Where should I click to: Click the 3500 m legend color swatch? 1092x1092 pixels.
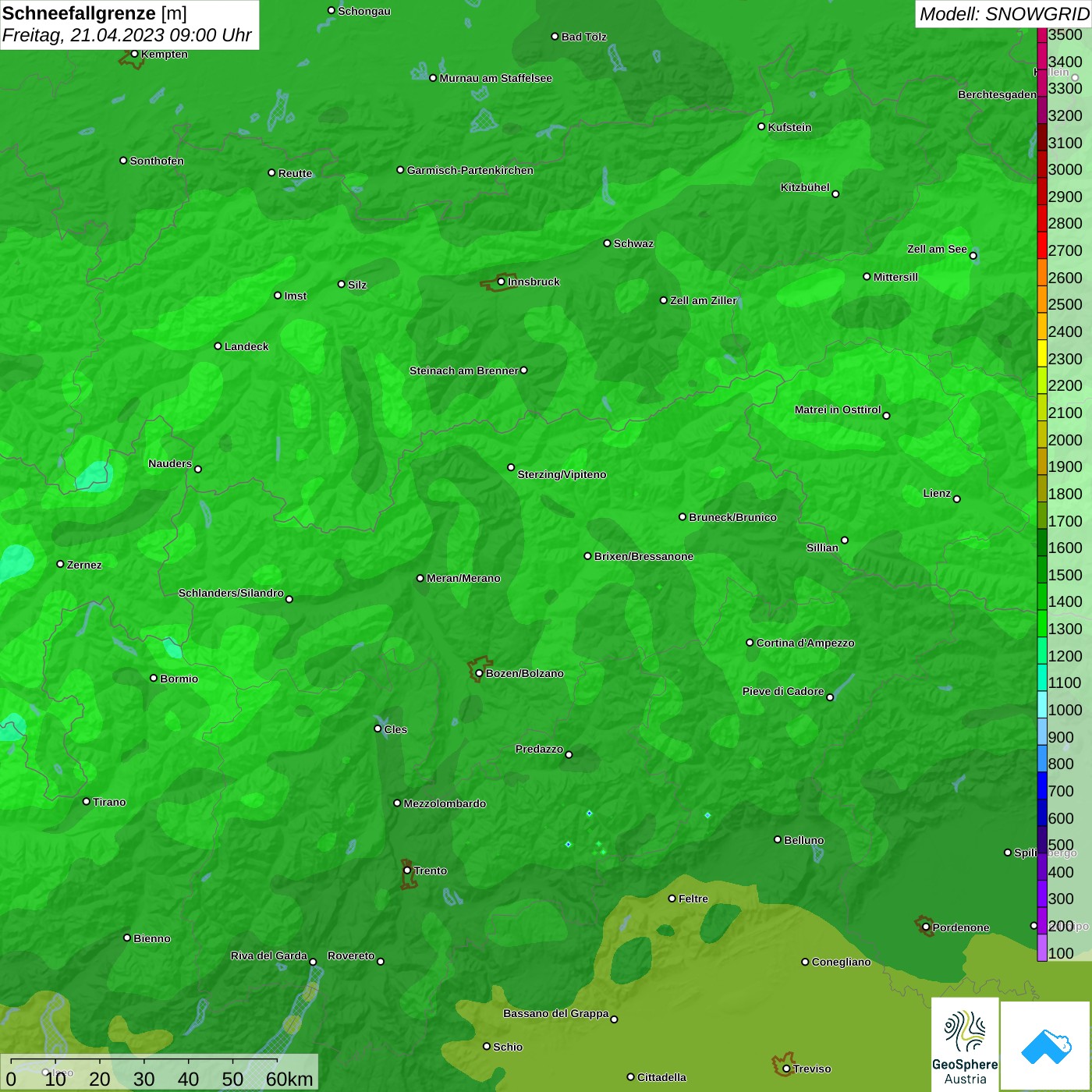click(1042, 35)
